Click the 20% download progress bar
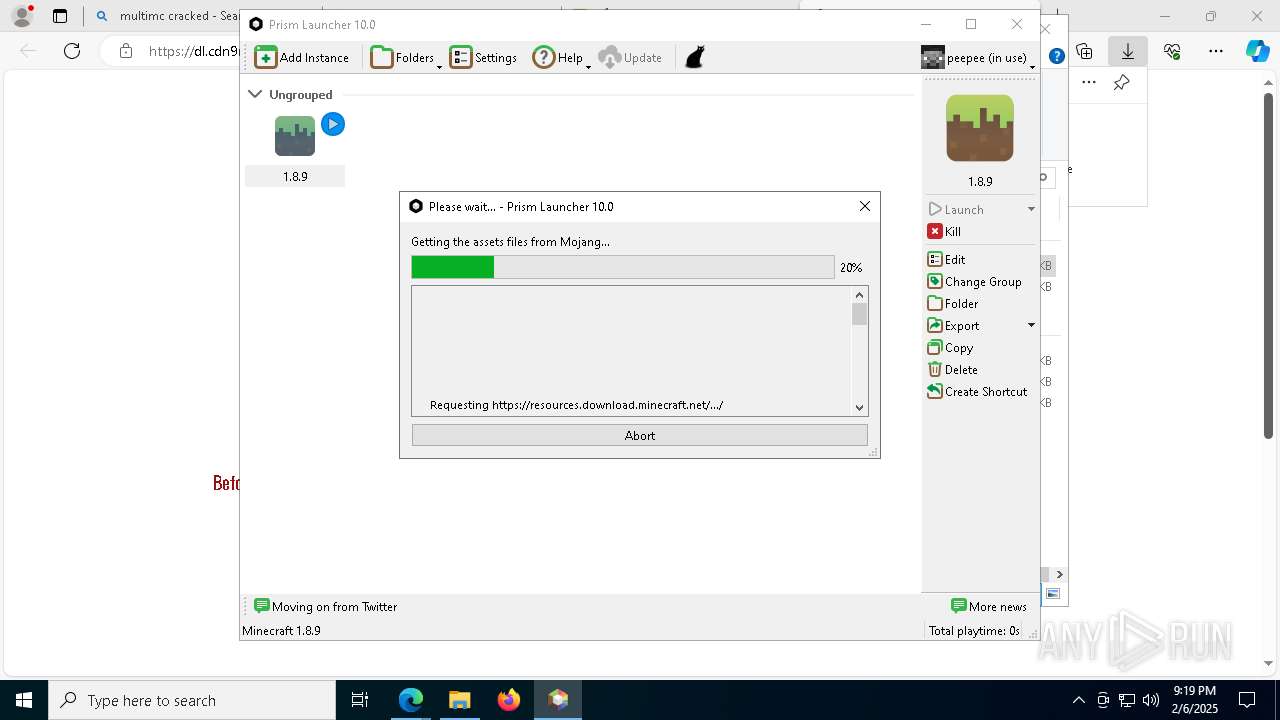The height and width of the screenshot is (720, 1280). click(x=623, y=267)
